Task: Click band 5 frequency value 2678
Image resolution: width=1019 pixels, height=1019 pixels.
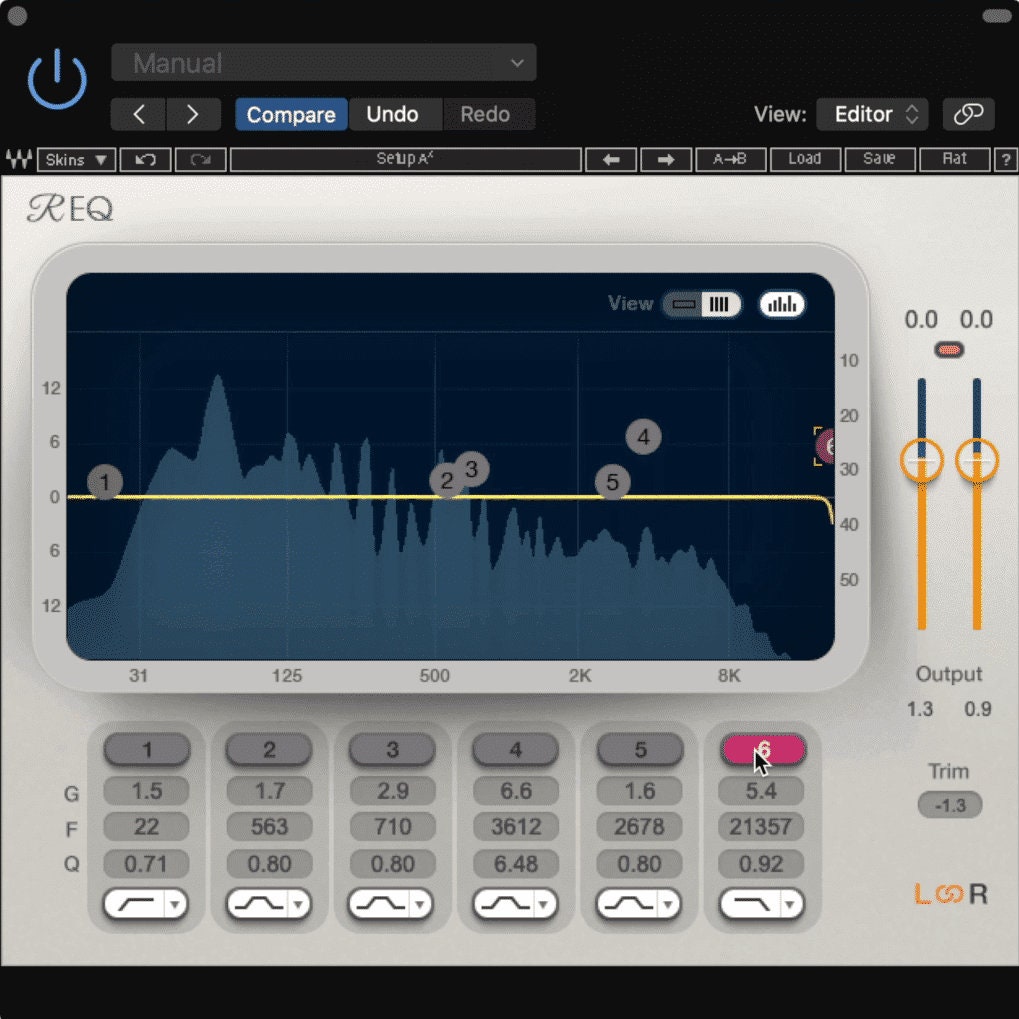Action: [x=639, y=827]
